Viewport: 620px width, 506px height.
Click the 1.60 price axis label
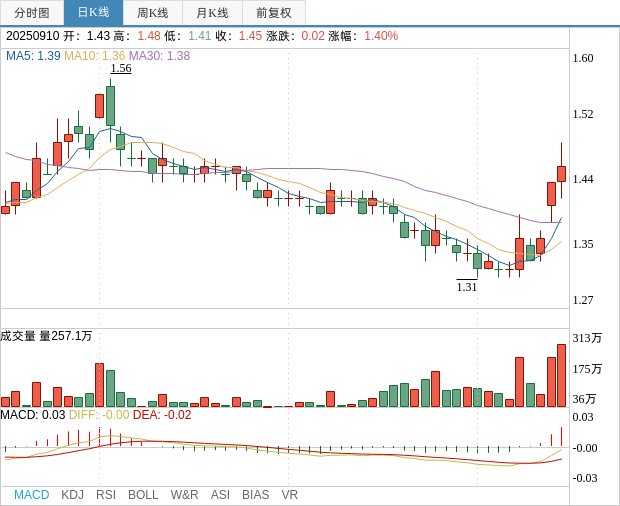click(583, 58)
